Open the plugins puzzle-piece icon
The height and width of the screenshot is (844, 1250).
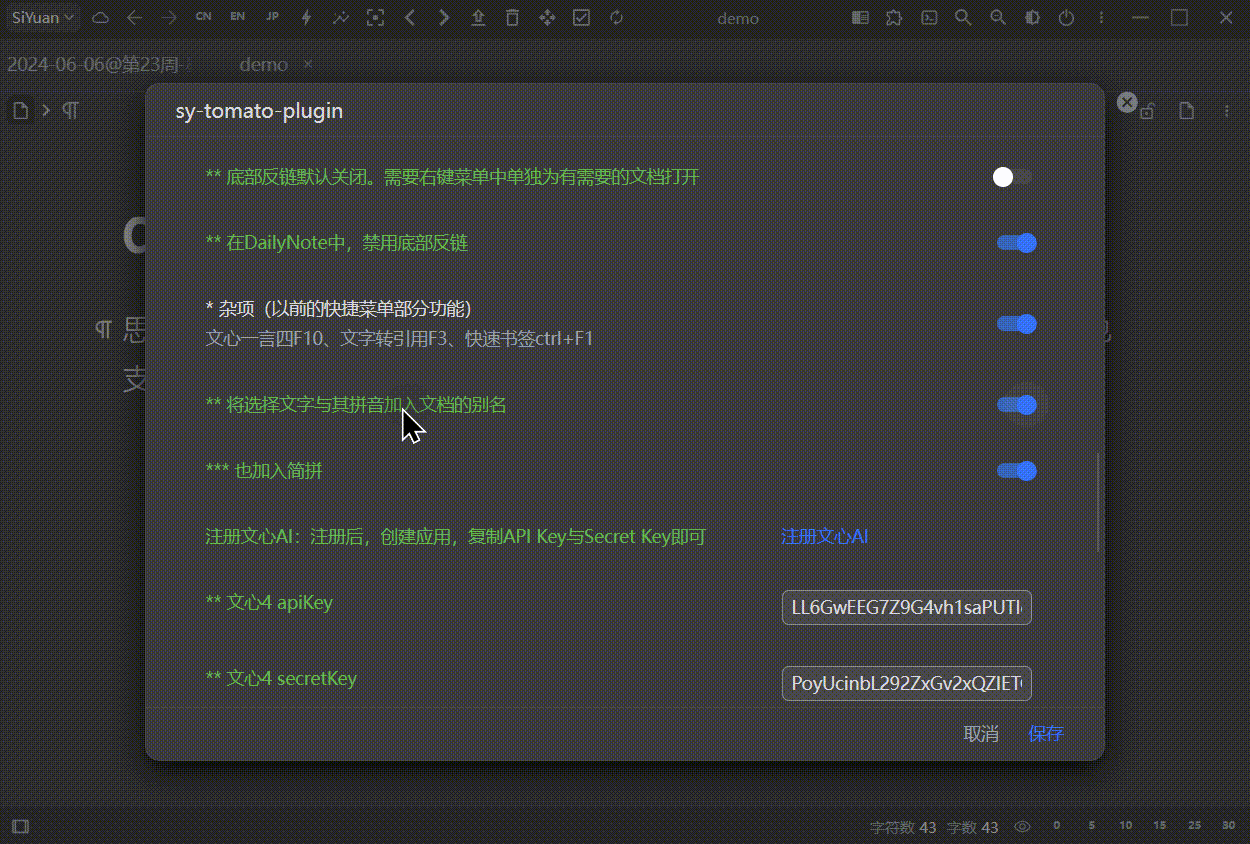coord(894,18)
